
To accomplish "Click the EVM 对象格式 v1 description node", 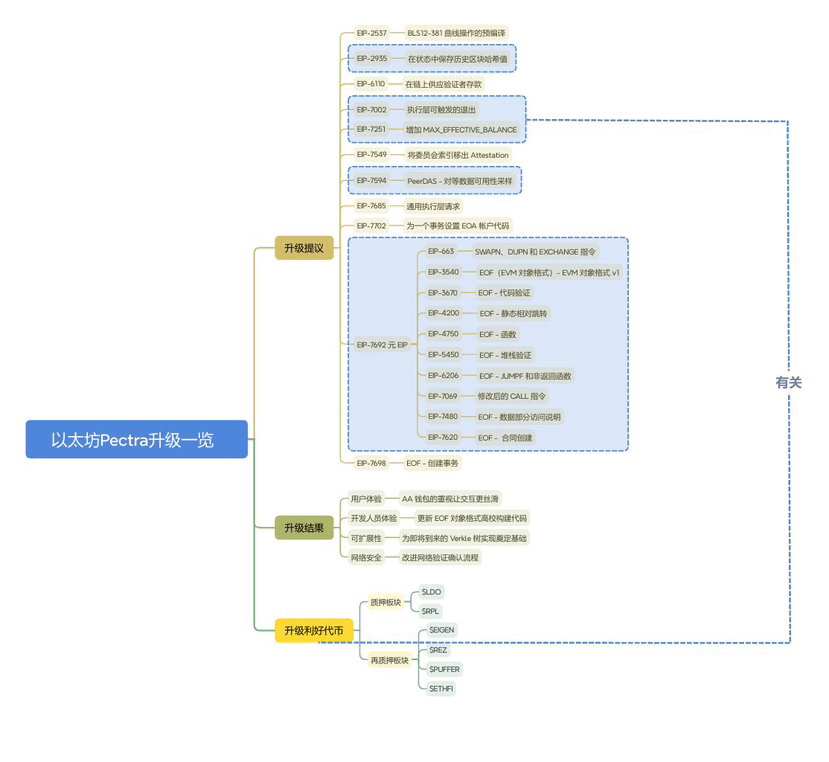I will [549, 272].
